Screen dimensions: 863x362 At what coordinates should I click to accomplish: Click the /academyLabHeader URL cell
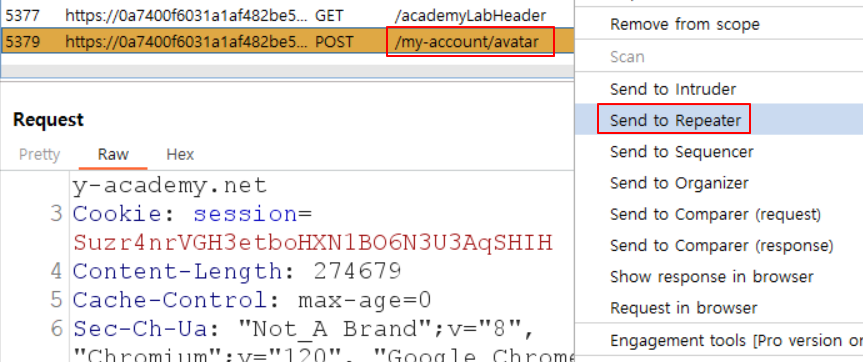470,15
